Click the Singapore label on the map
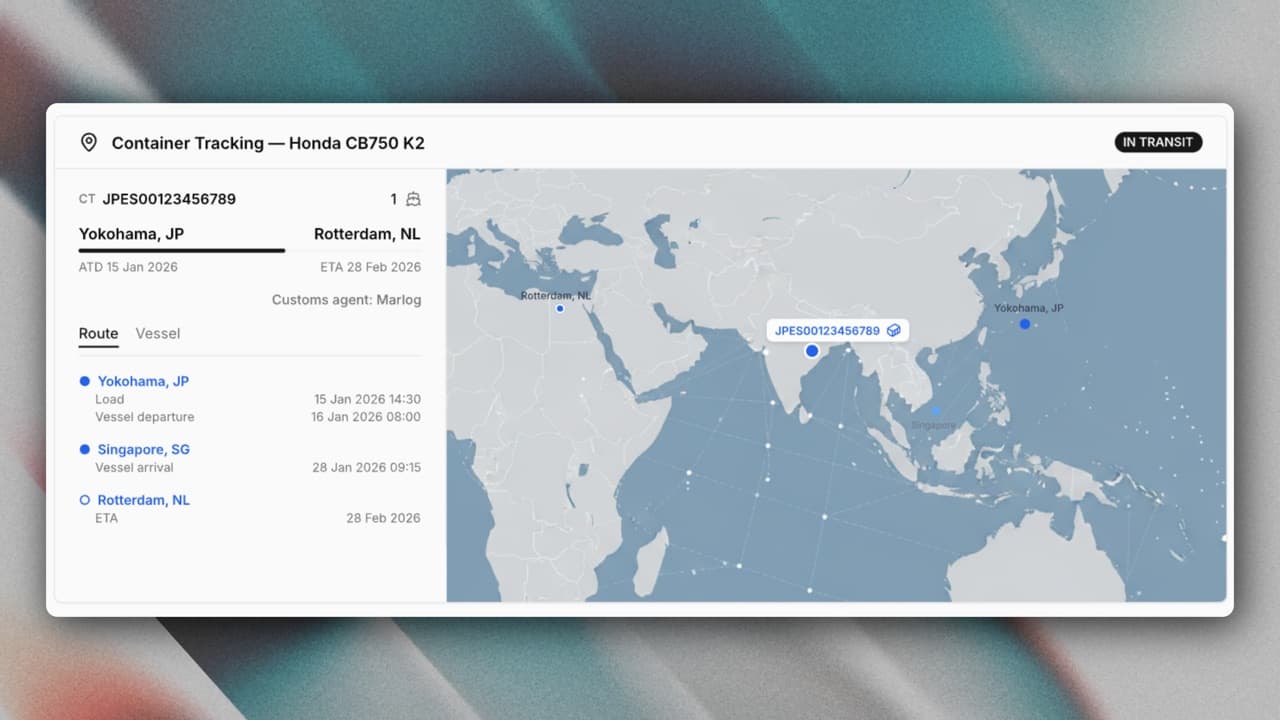The image size is (1280, 720). point(934,425)
